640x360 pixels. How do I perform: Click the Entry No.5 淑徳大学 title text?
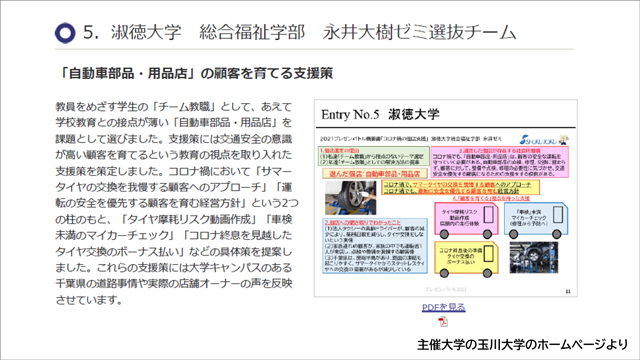click(x=380, y=114)
